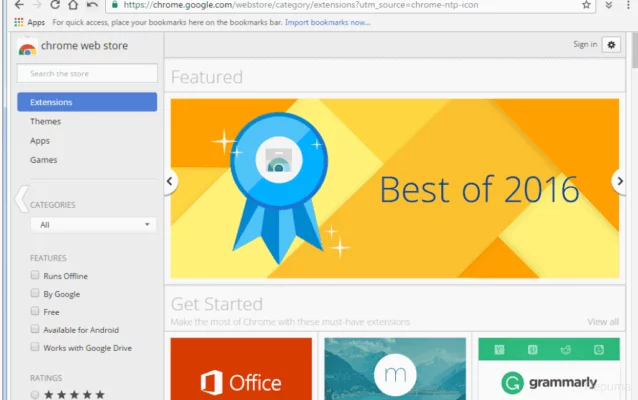Advance to the next featured banner slide

(x=619, y=181)
